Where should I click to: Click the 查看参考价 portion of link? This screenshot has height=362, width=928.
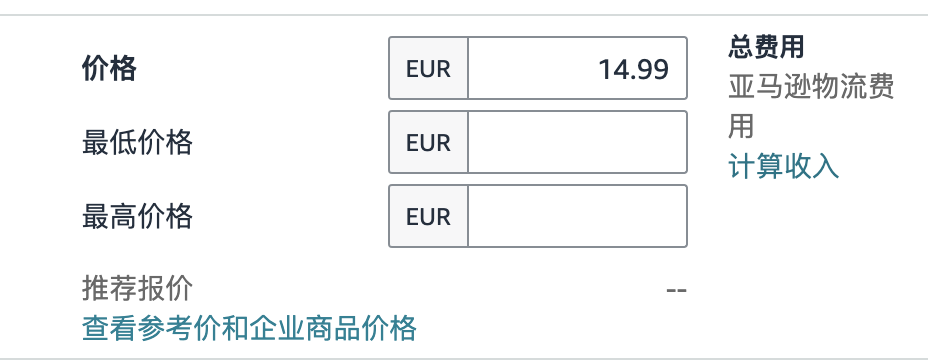click(x=151, y=328)
